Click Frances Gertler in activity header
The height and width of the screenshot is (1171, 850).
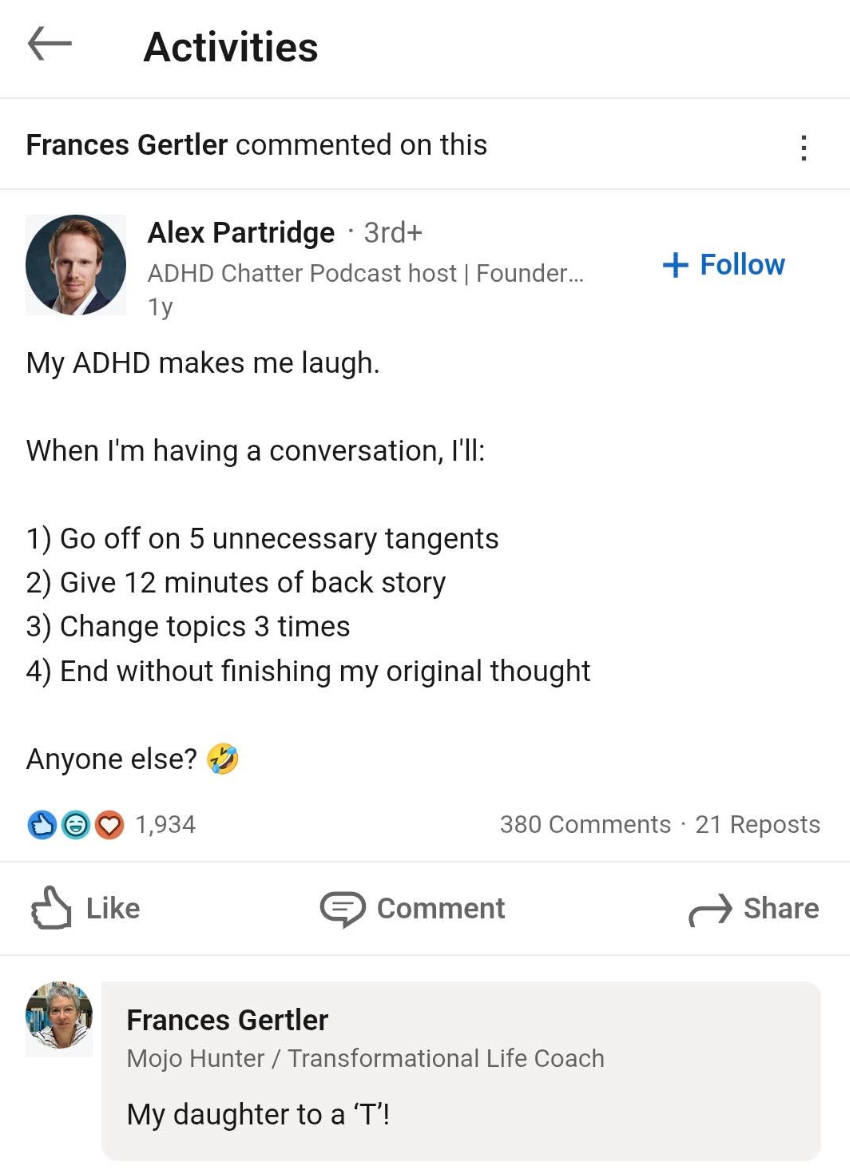127,145
